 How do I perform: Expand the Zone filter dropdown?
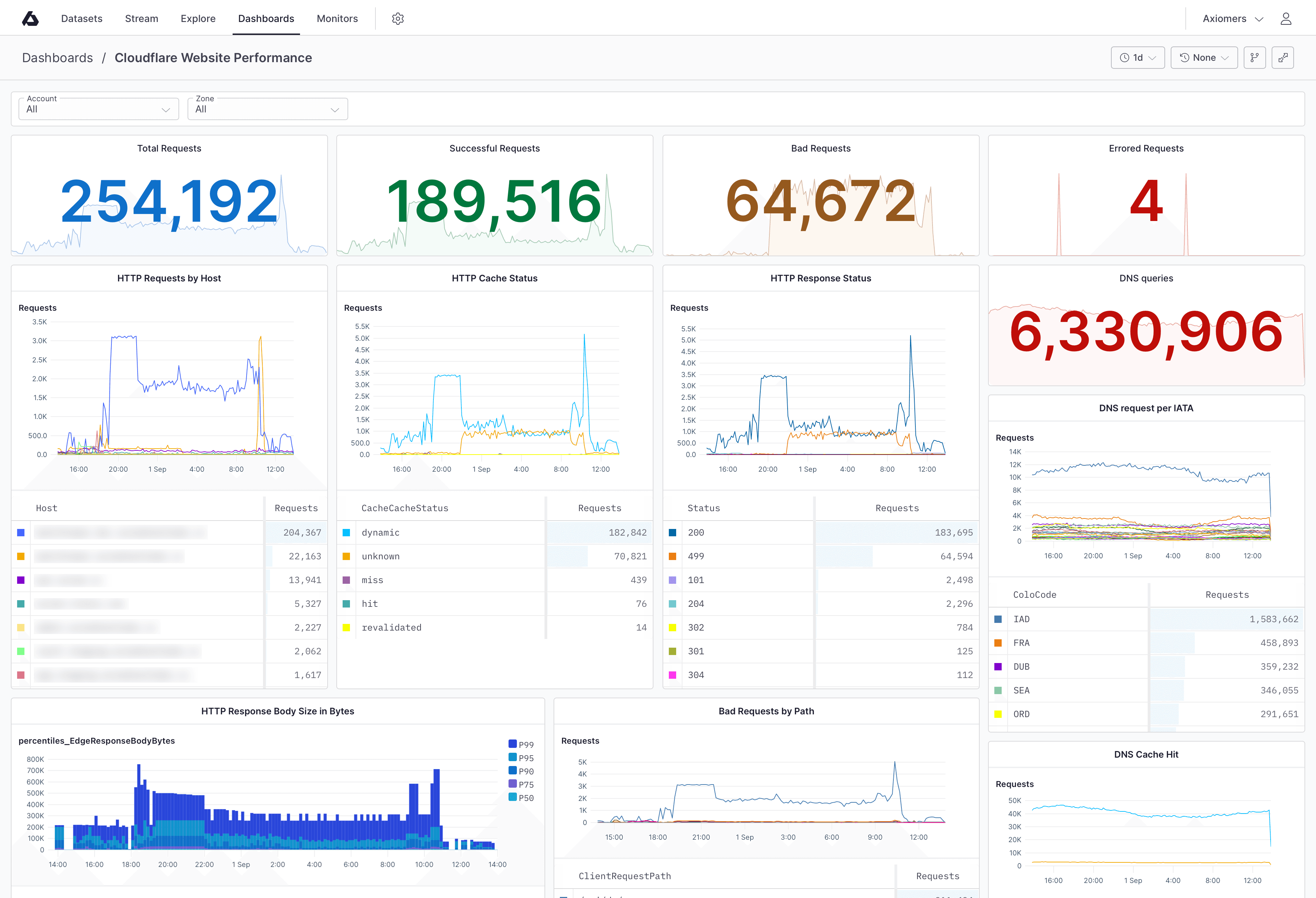tap(267, 109)
